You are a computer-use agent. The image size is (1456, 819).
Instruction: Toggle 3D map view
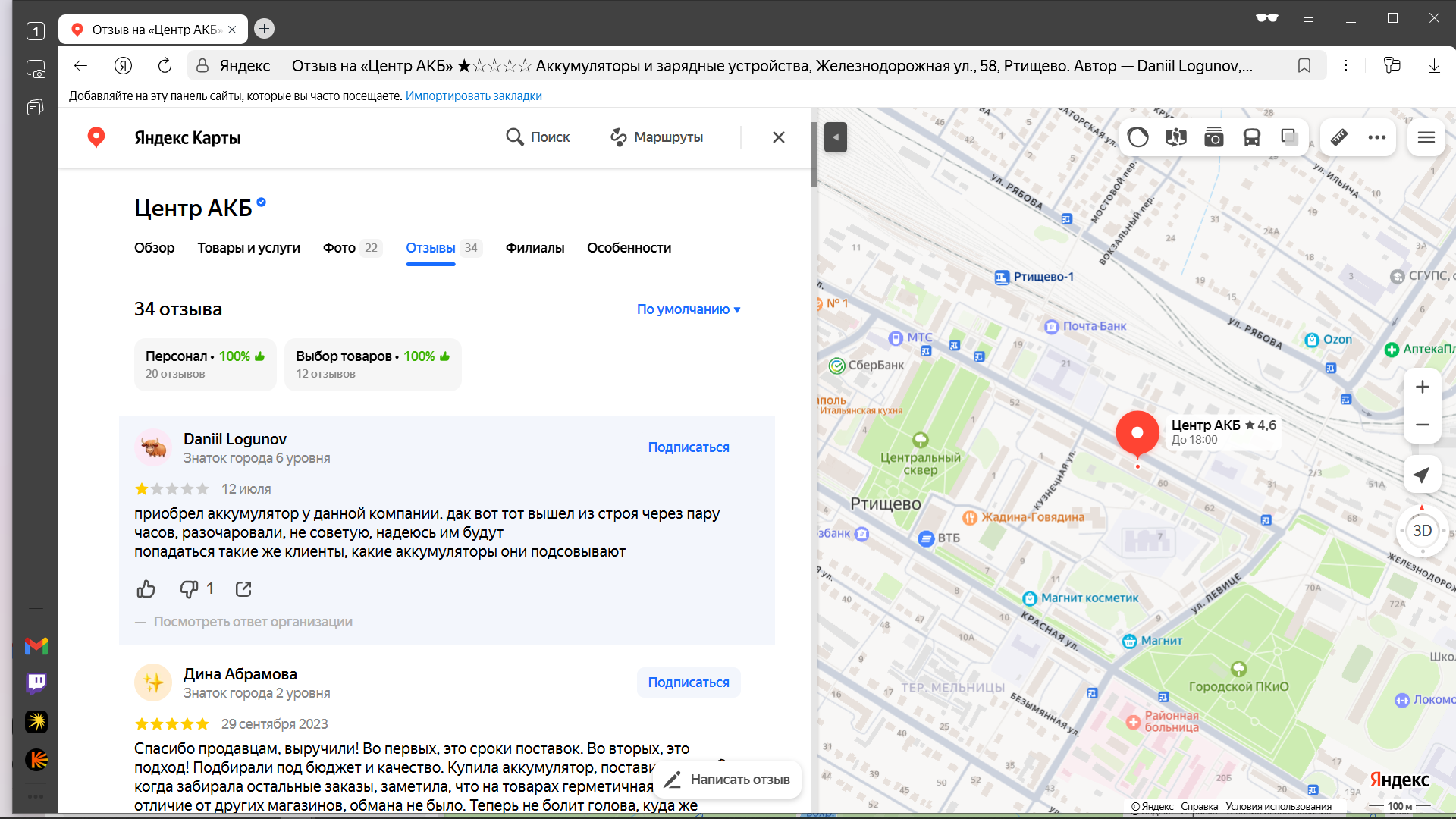(x=1422, y=531)
